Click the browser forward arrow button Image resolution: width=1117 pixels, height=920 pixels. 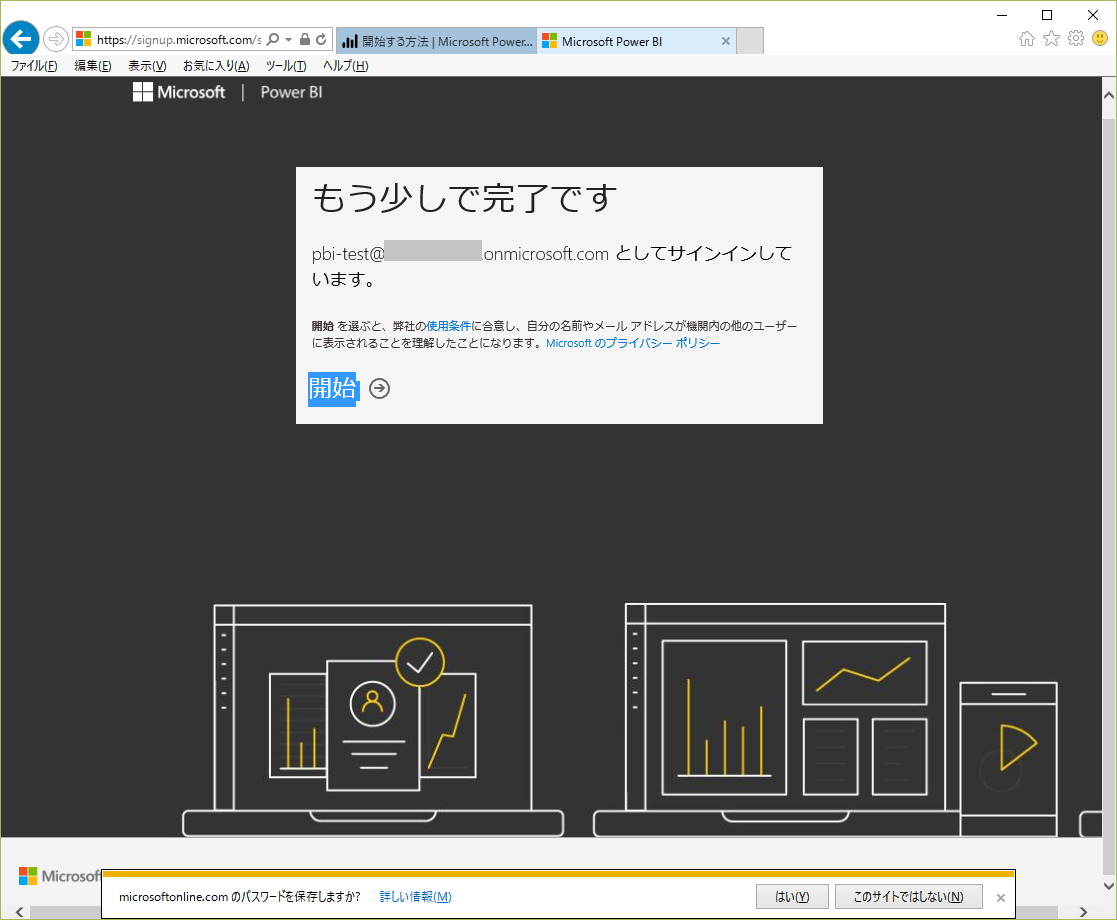[x=56, y=39]
